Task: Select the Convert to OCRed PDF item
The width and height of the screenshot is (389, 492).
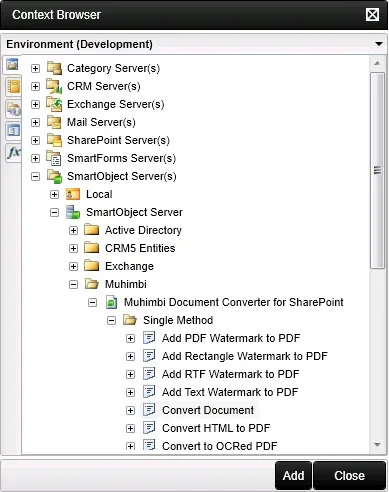Action: (219, 446)
